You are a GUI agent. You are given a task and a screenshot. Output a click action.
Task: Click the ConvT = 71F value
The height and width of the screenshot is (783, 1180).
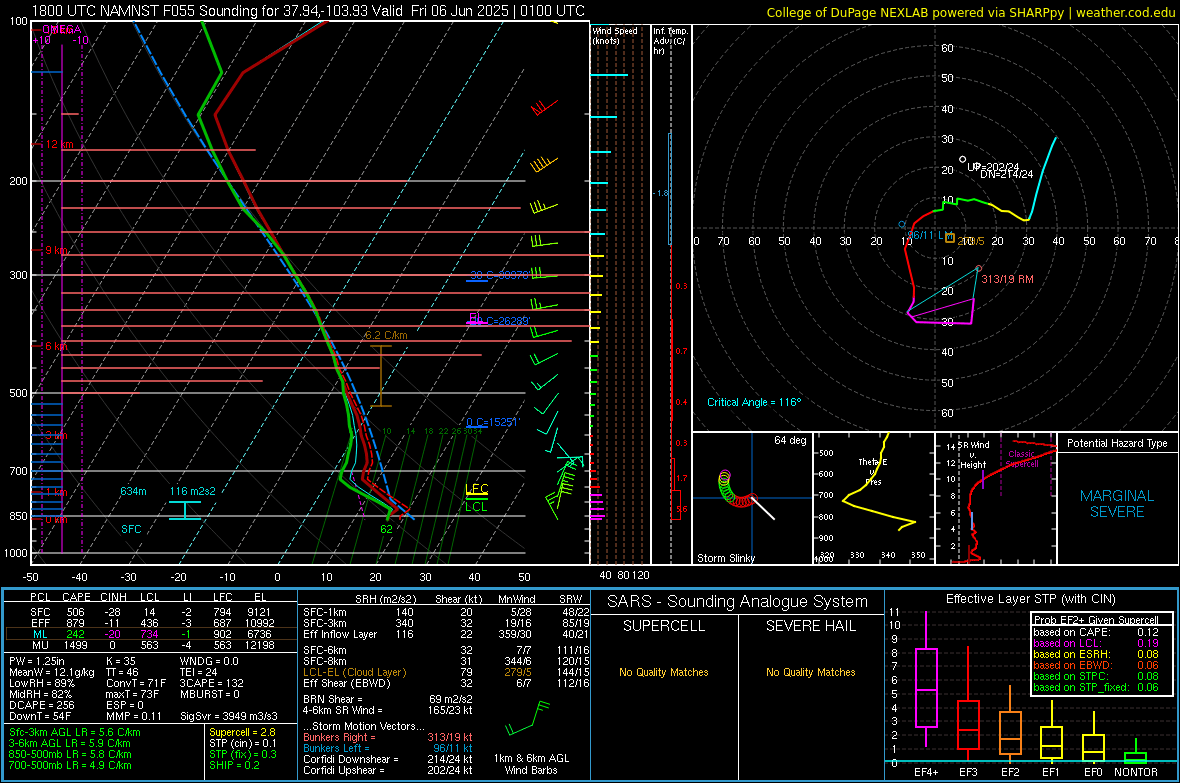[136, 683]
